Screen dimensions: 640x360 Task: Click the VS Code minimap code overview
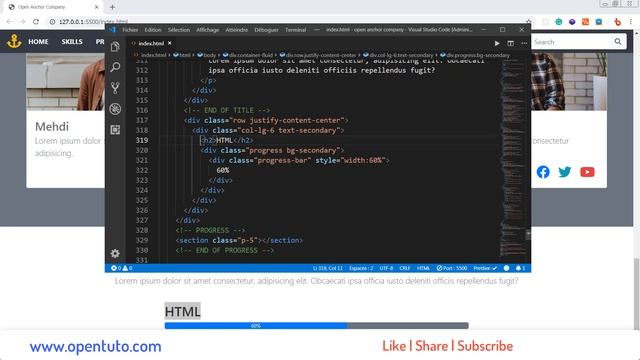(x=513, y=157)
